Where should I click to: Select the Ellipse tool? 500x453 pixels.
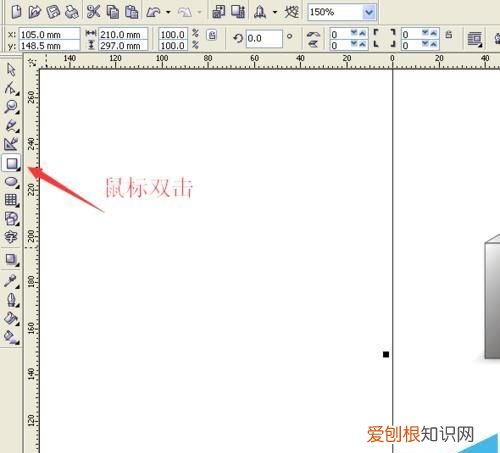tap(11, 182)
